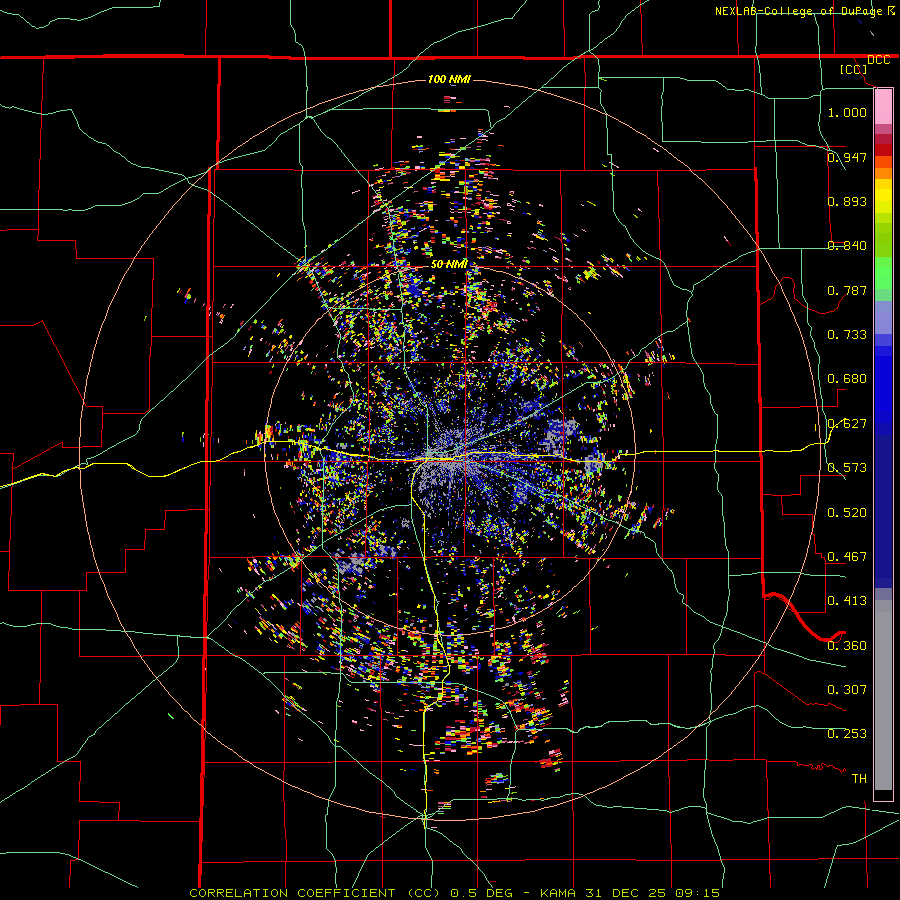Select the 0.467 legend value
900x900 pixels.
point(847,556)
